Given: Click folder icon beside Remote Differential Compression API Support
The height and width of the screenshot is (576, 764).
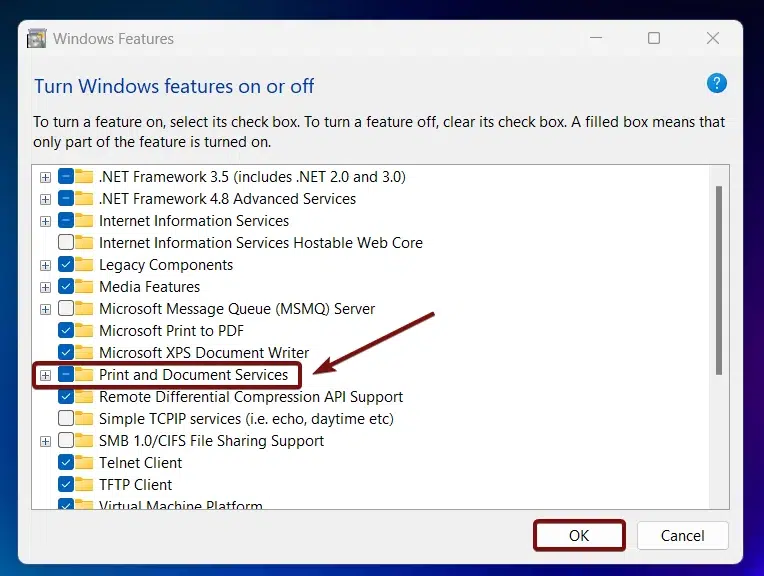Looking at the screenshot, I should pyautogui.click(x=84, y=397).
